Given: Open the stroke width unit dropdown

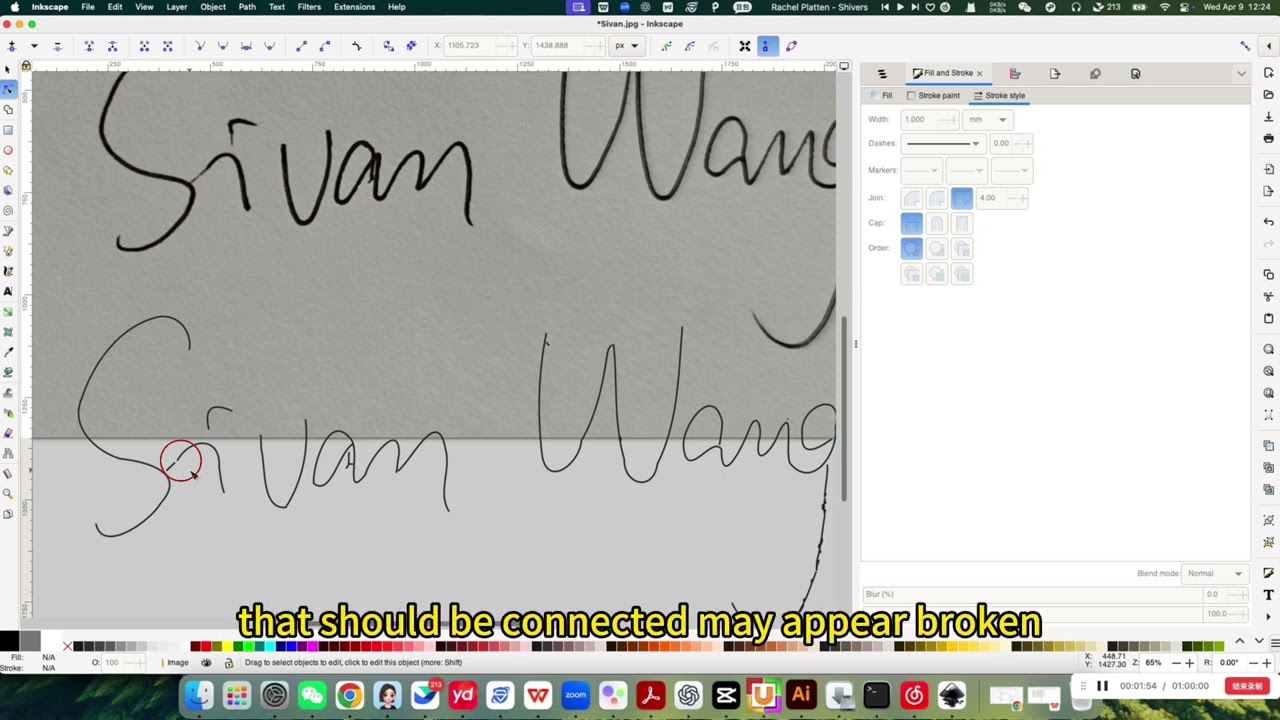Looking at the screenshot, I should tap(989, 119).
